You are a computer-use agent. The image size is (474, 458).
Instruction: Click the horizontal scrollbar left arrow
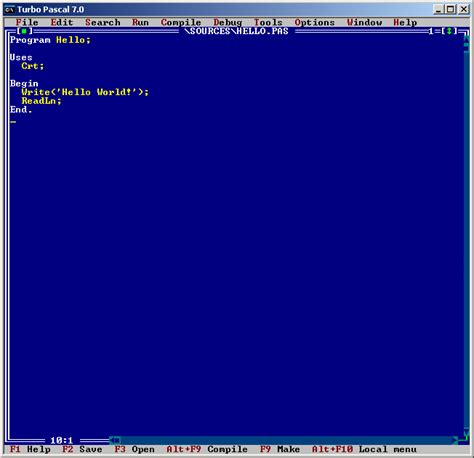click(x=111, y=441)
